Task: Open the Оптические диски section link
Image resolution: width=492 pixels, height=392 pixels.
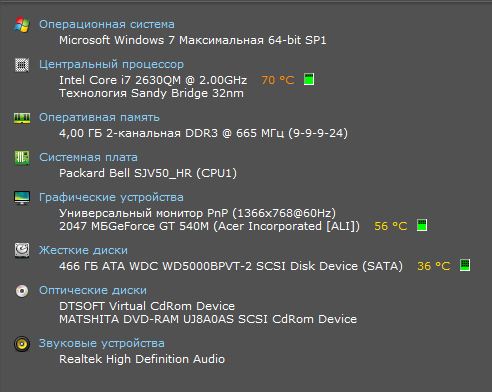Action: pyautogui.click(x=93, y=290)
